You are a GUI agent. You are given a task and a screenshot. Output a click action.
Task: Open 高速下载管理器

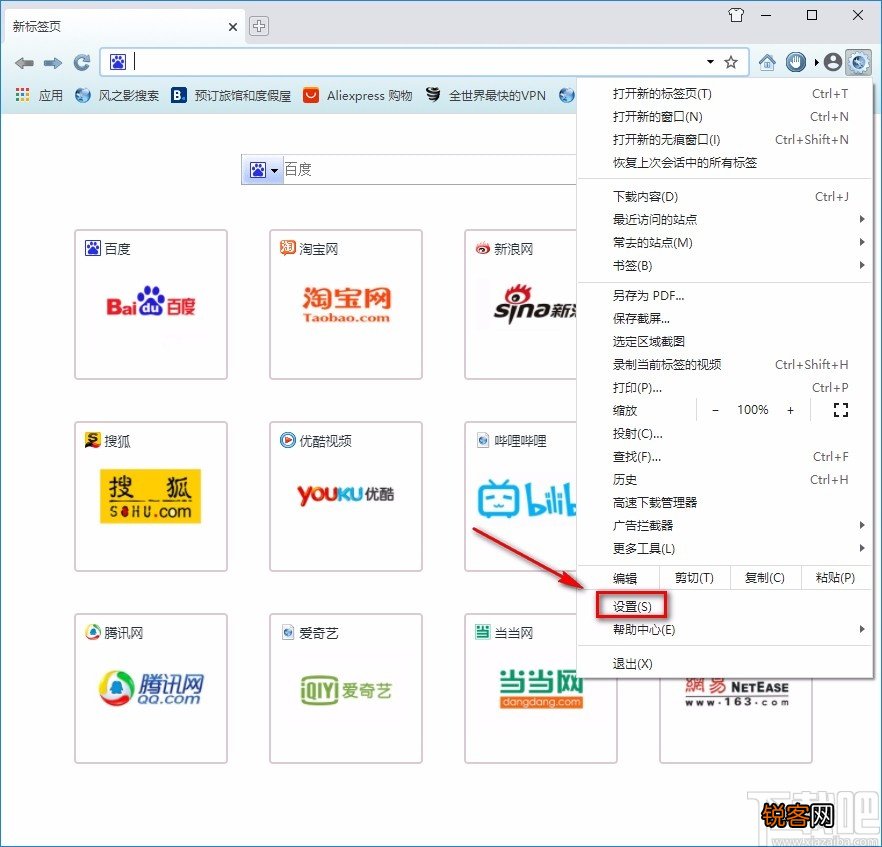[x=726, y=502]
